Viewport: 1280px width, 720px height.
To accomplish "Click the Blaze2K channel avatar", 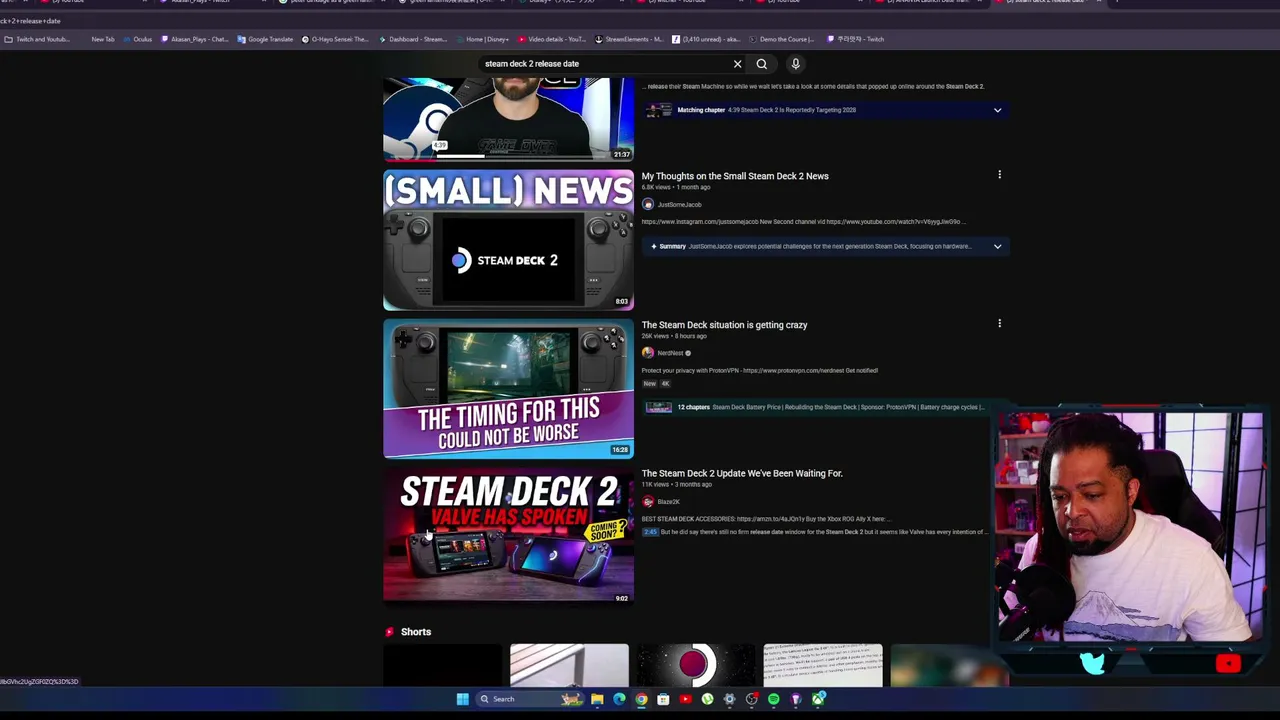I will (648, 502).
